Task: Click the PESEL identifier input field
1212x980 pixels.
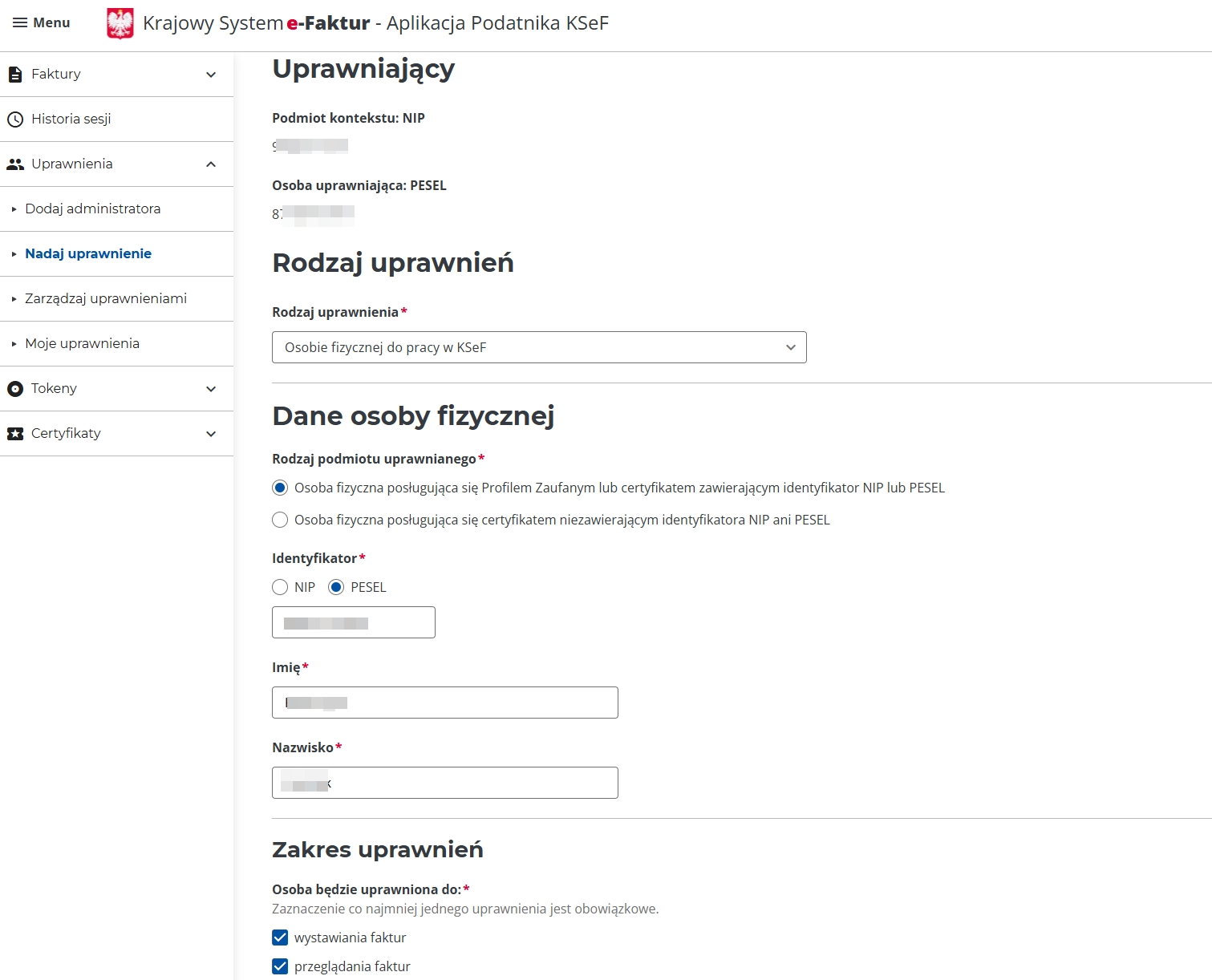Action: (354, 622)
